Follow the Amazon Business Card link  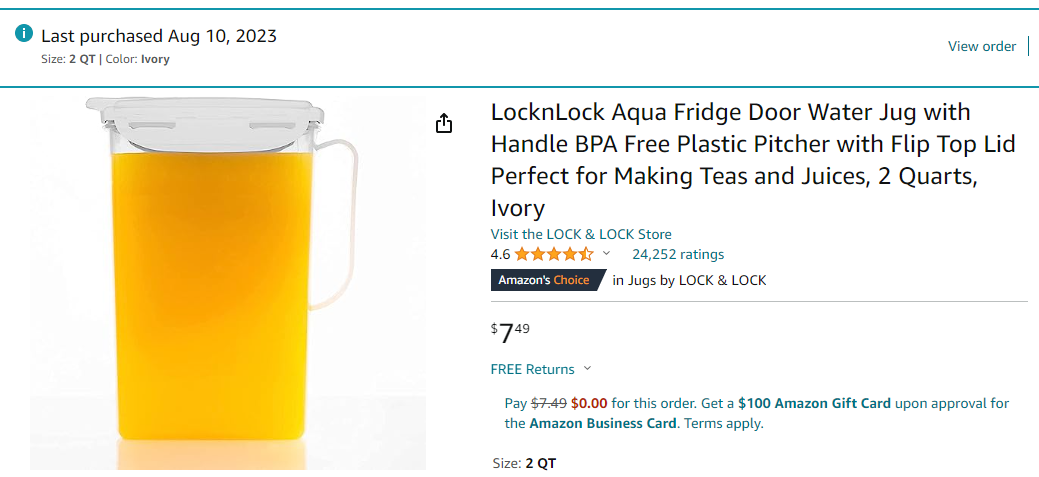(x=604, y=423)
